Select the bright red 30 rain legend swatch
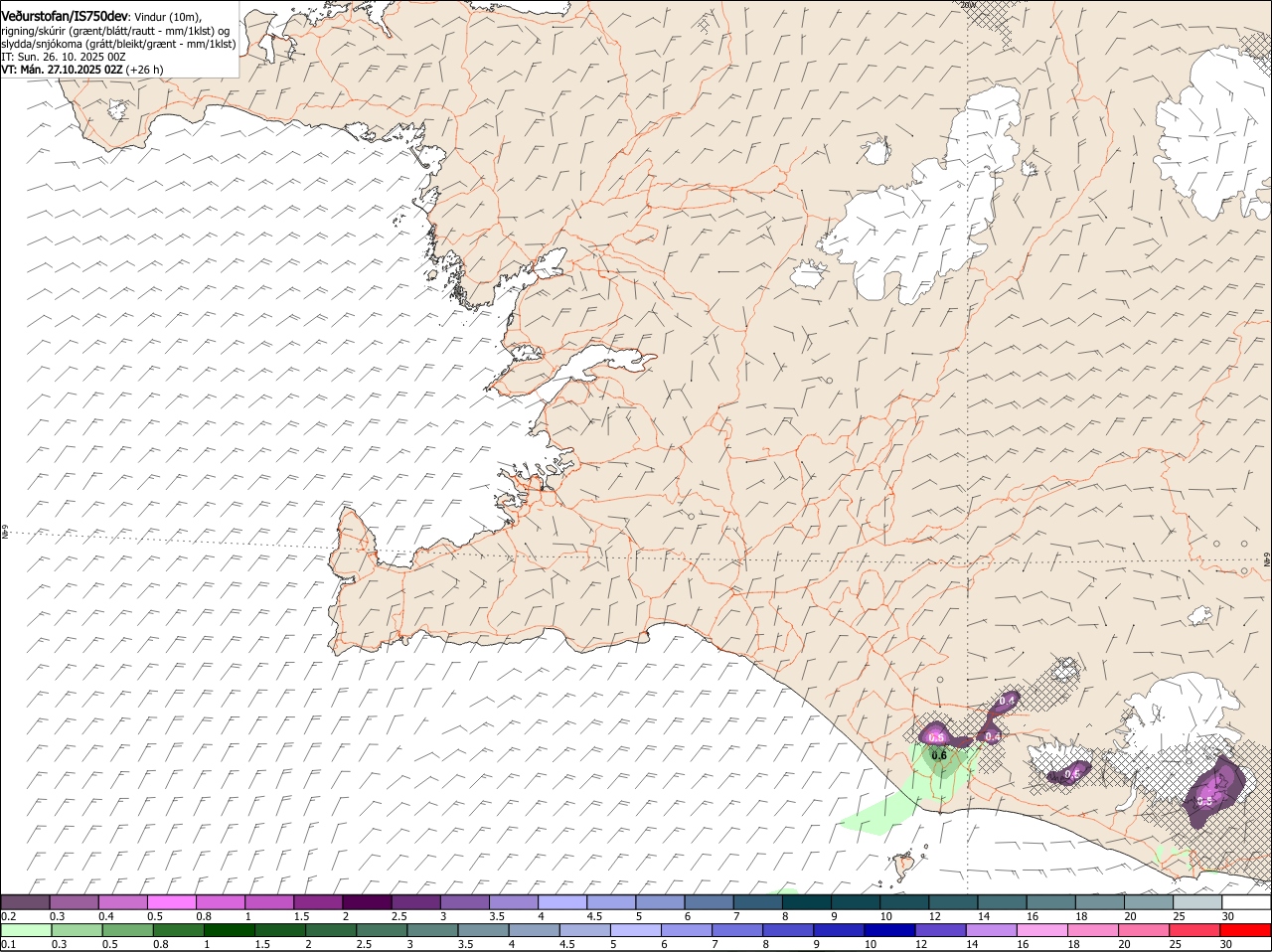This screenshot has height=952, width=1272. click(x=1246, y=930)
